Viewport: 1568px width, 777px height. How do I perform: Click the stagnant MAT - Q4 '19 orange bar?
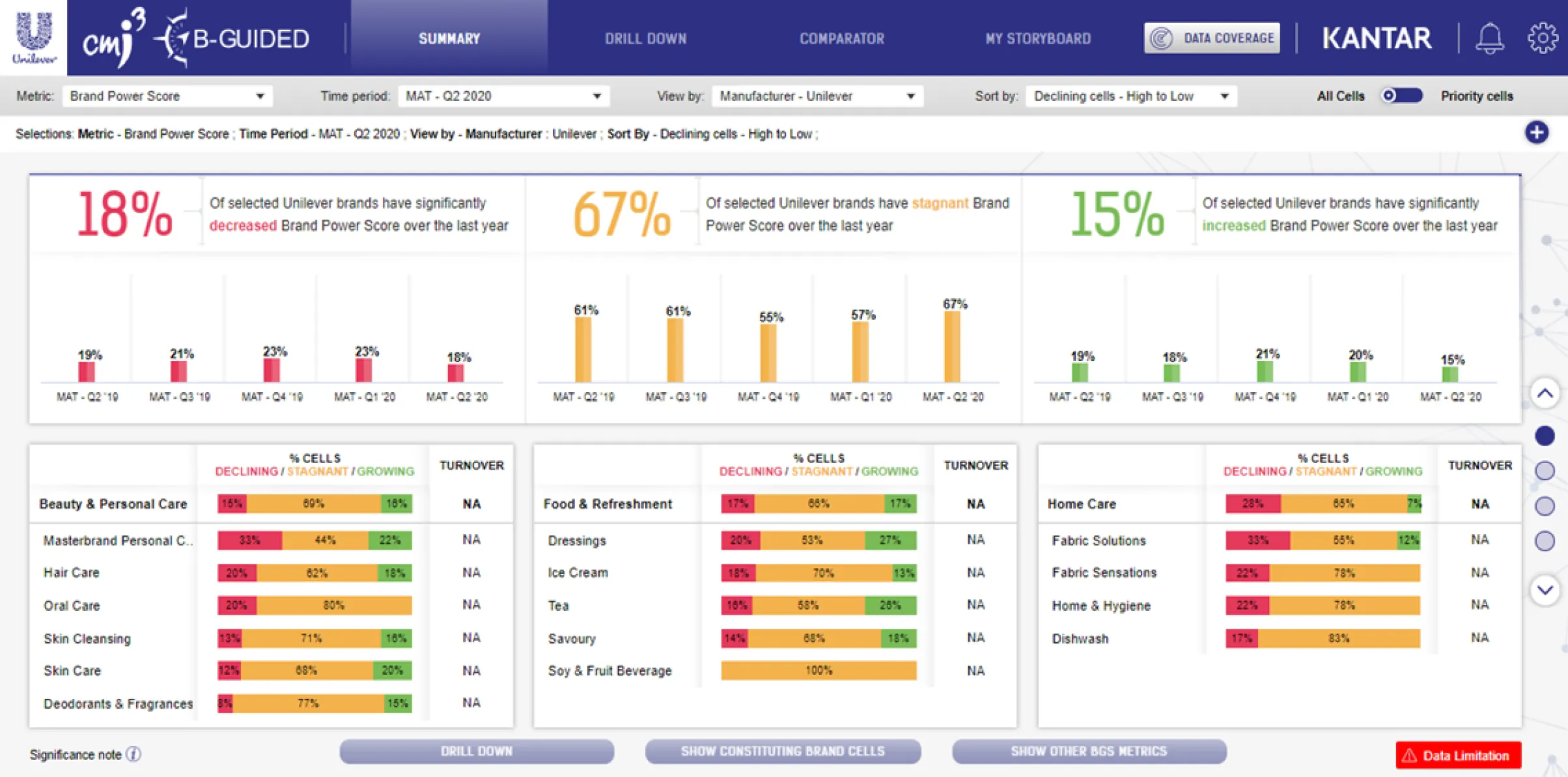(768, 353)
